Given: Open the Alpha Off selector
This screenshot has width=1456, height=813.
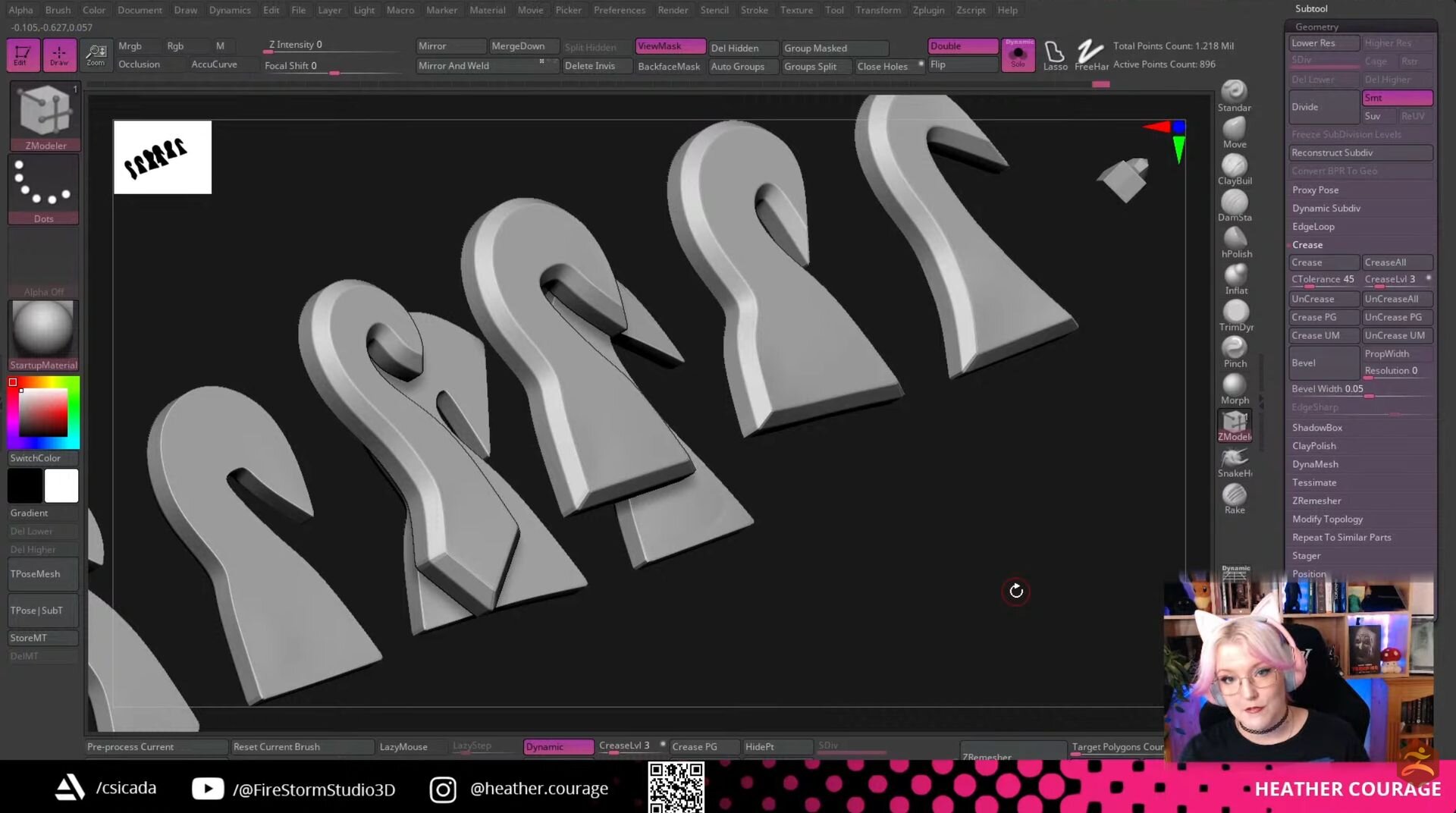Looking at the screenshot, I should click(x=43, y=262).
